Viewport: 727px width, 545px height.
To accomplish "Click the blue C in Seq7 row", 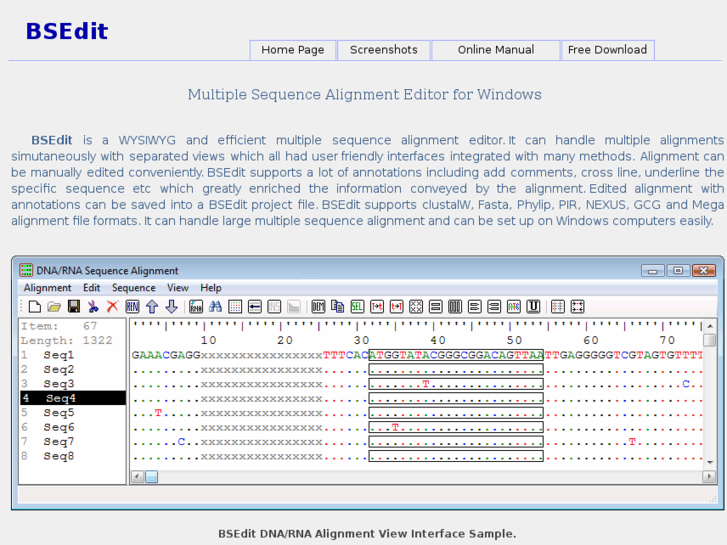I will point(181,442).
